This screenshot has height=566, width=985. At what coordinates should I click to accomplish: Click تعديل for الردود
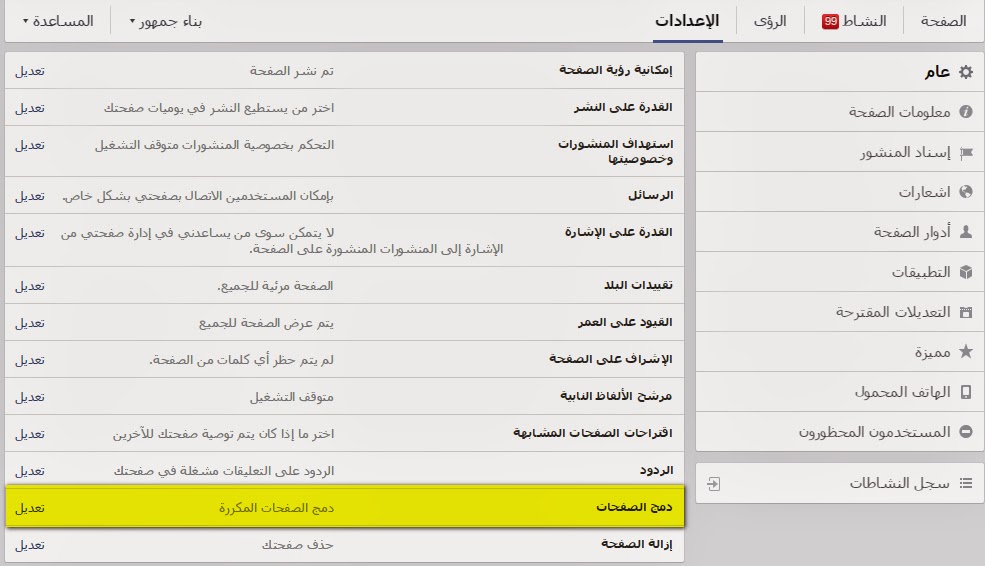click(x=30, y=471)
